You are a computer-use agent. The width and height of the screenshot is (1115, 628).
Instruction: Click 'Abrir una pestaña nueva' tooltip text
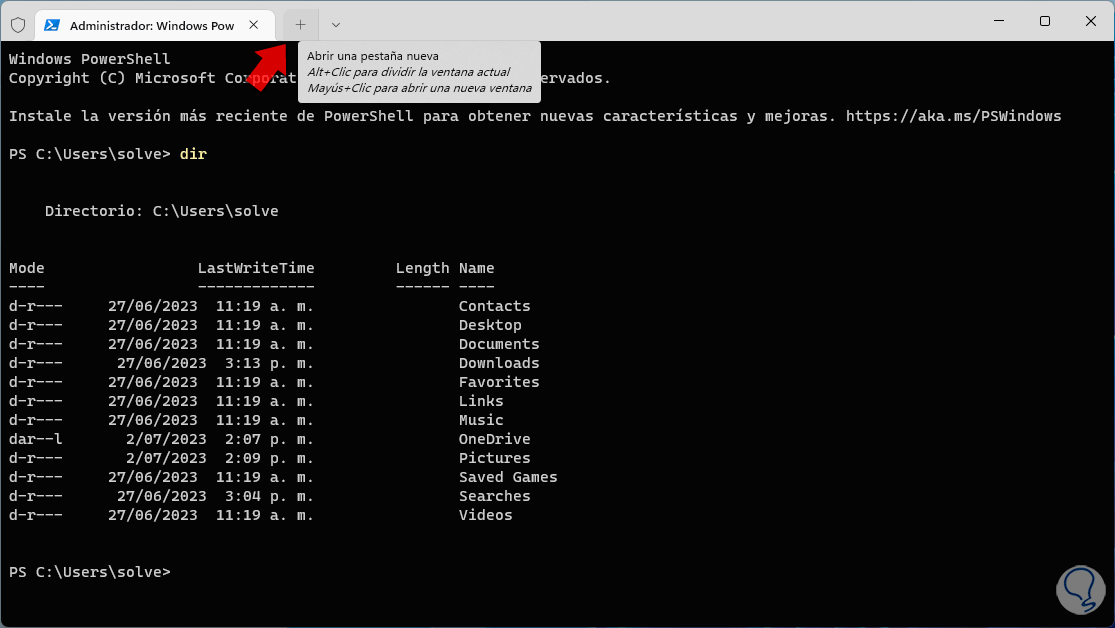pyautogui.click(x=373, y=56)
